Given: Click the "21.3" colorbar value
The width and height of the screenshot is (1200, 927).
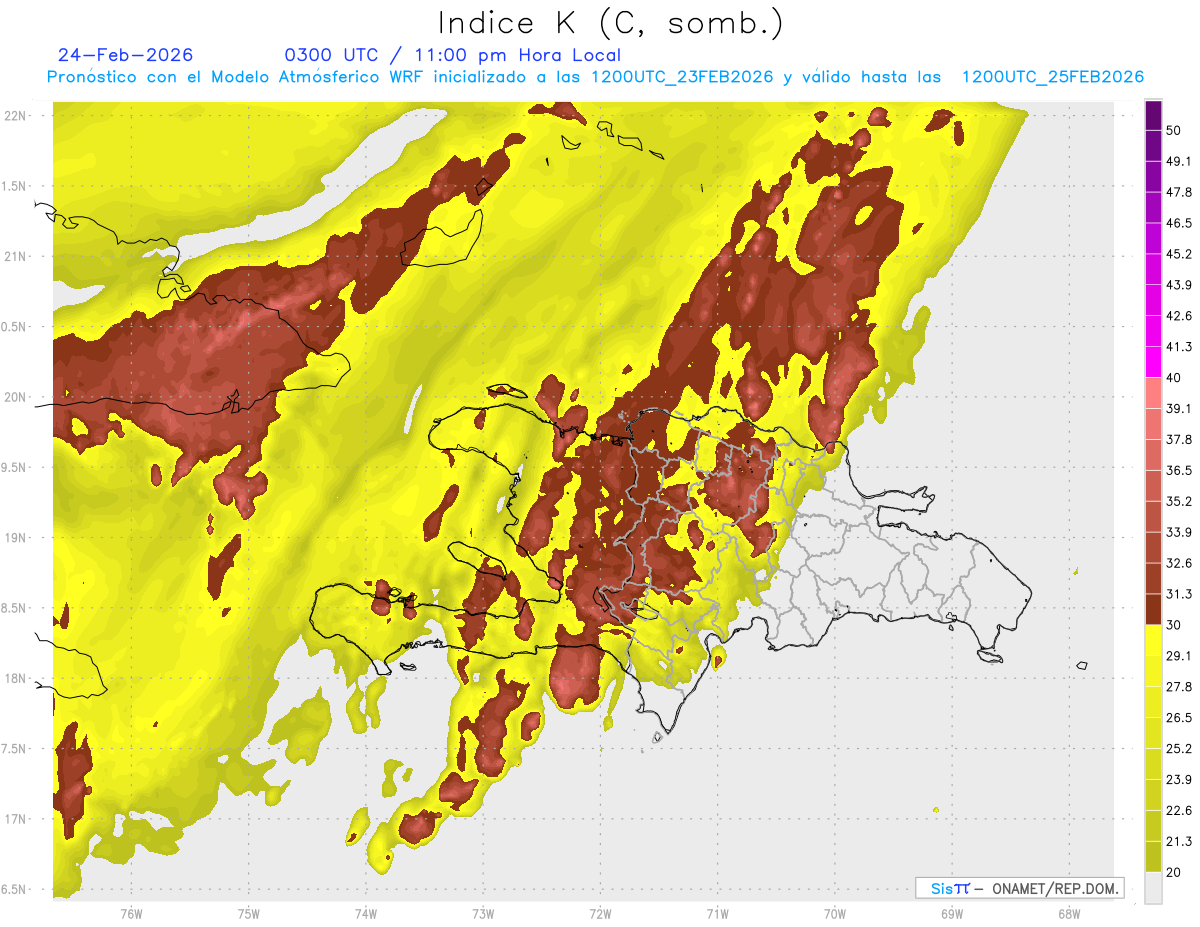Looking at the screenshot, I should click(x=1179, y=841).
